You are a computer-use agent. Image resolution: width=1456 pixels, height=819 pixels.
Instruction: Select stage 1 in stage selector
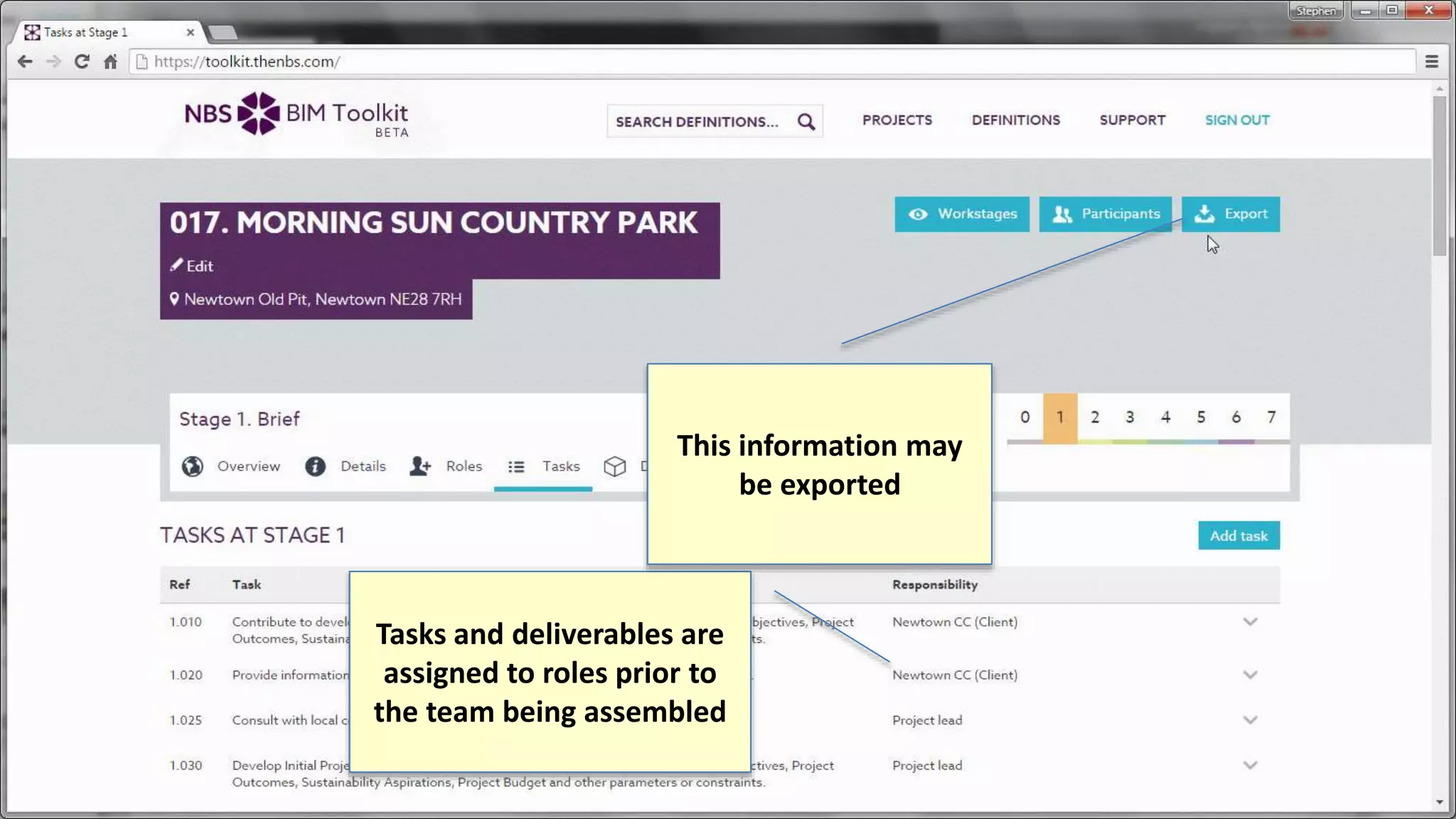click(1060, 417)
